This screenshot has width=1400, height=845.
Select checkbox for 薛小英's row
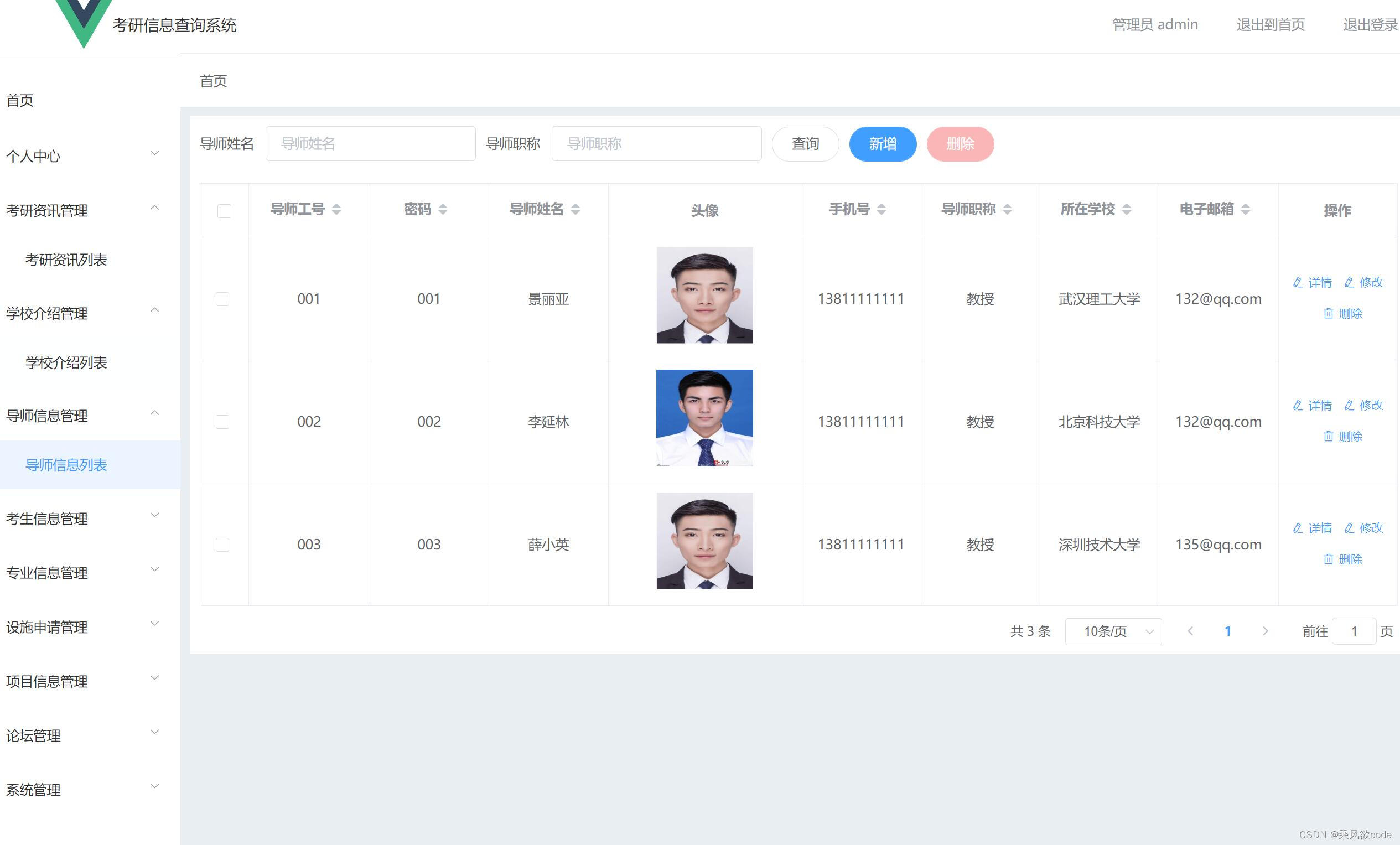[x=222, y=545]
